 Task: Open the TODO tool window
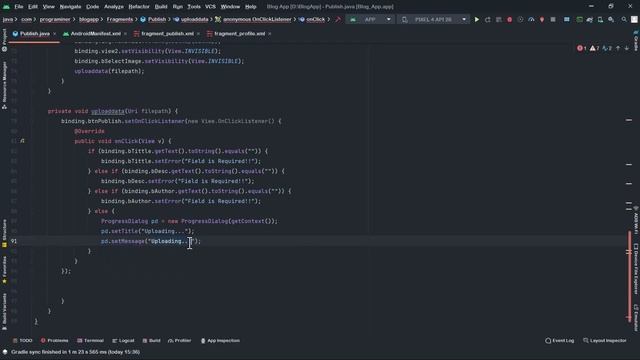[22, 340]
